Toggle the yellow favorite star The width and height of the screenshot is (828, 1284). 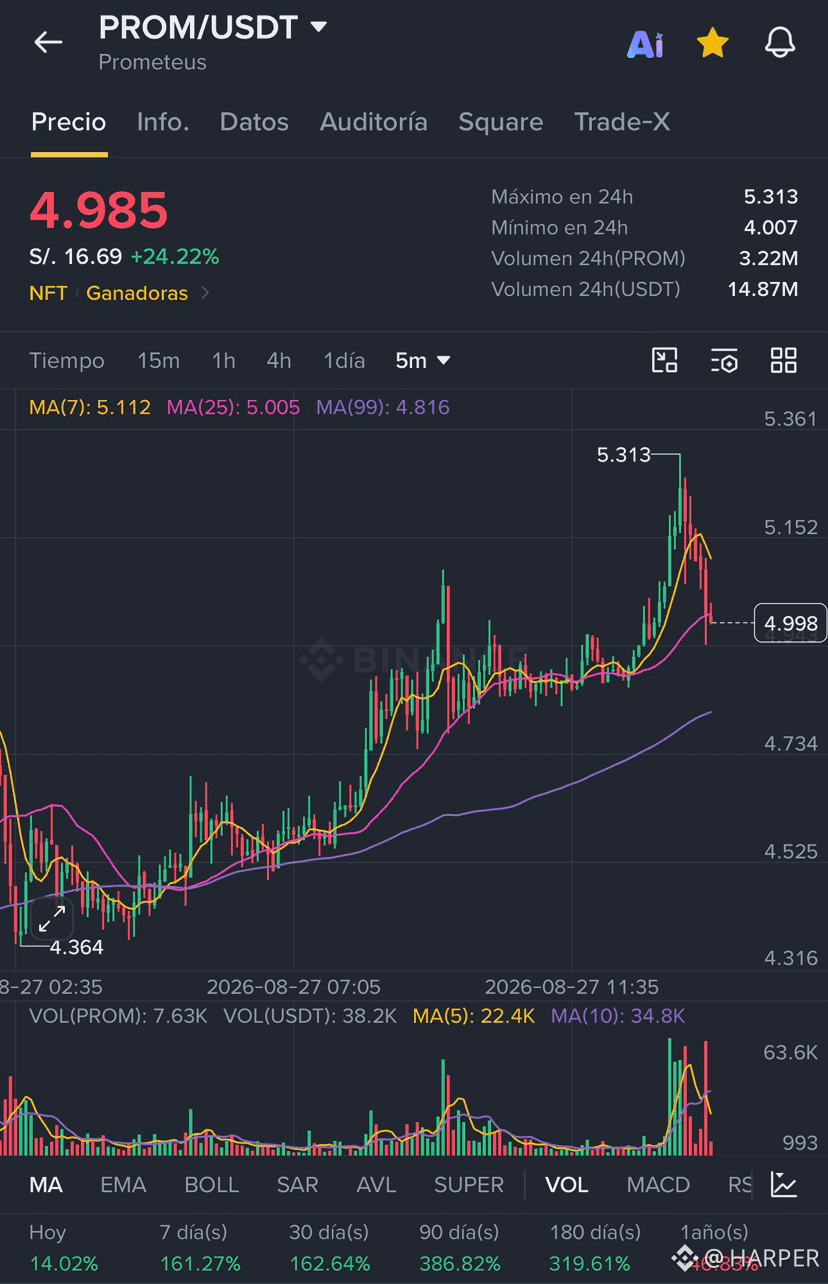point(712,43)
